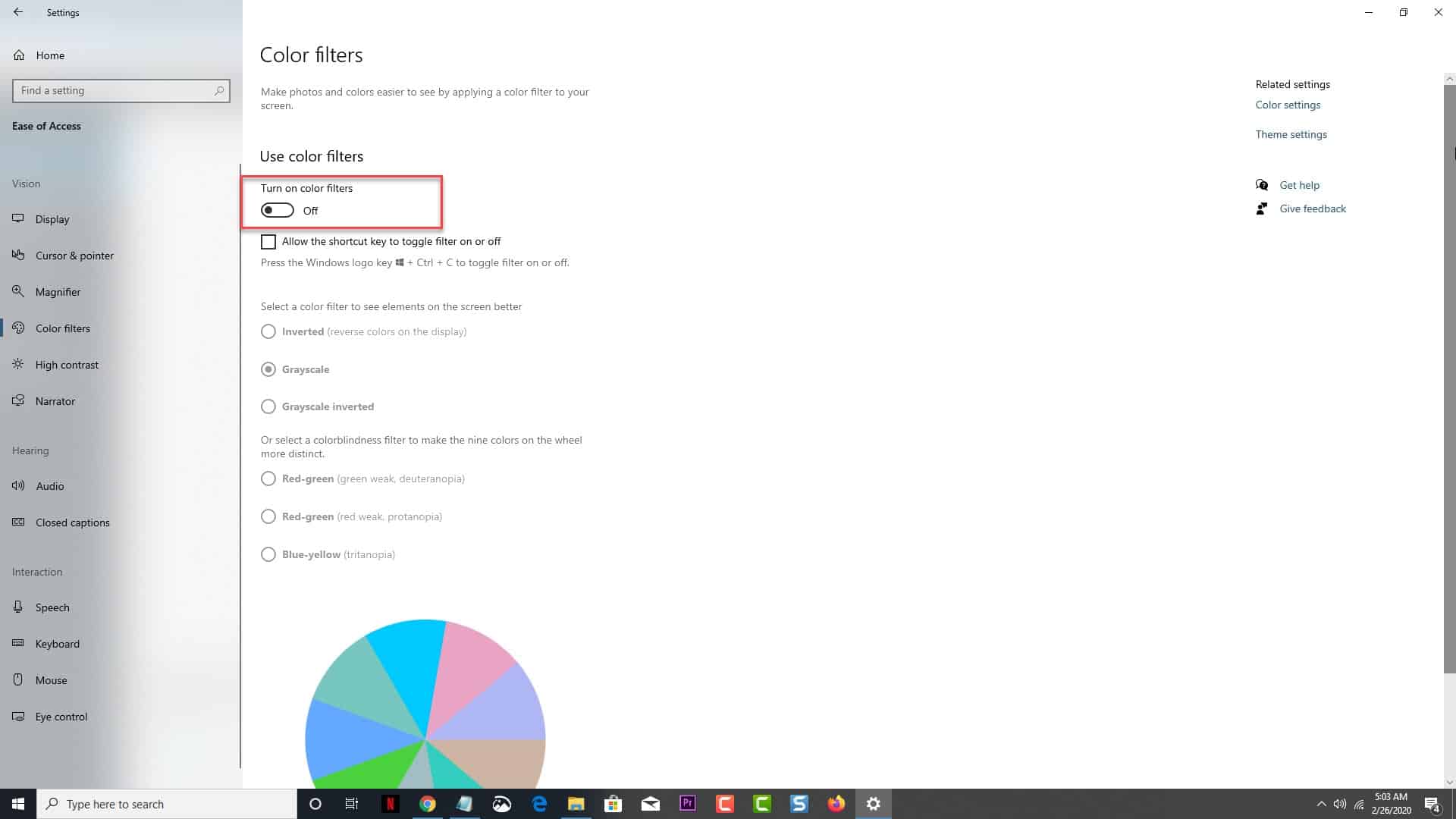
Task: Click Find a setting search field
Action: point(121,90)
